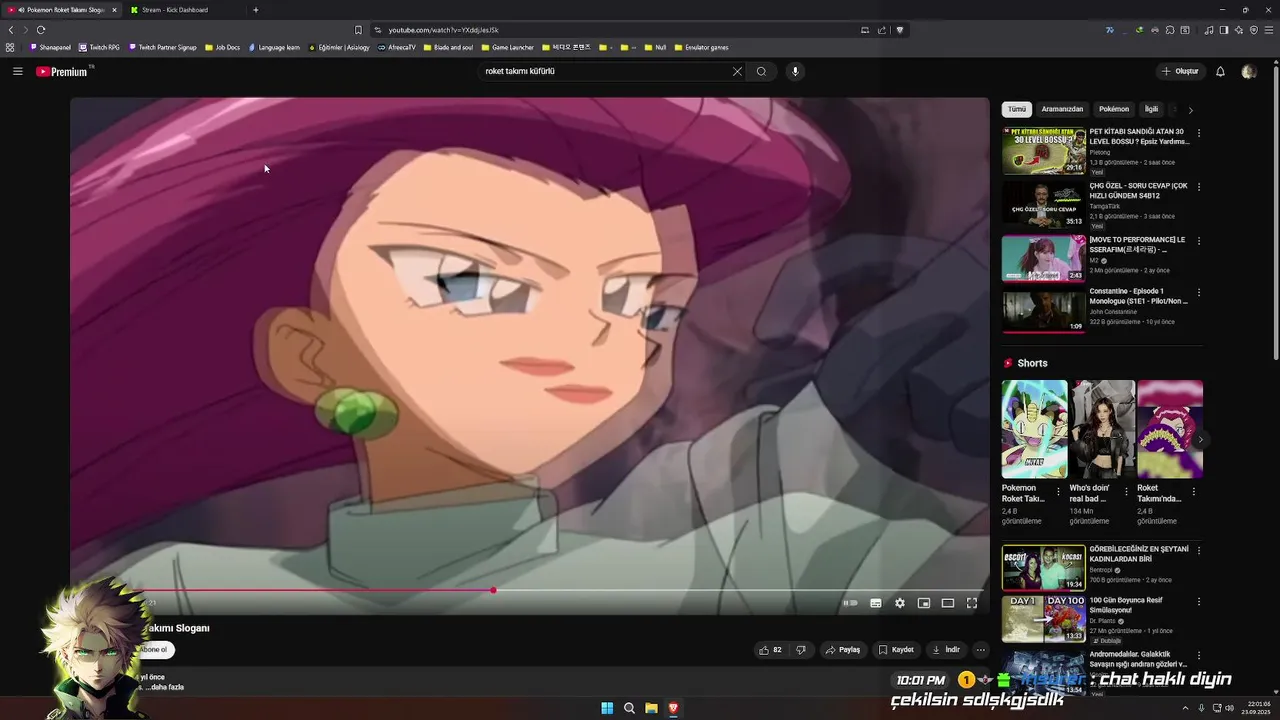Viewport: 1280px width, 720px height.
Task: Show the next Shorts with the arrow
Action: 1200,439
